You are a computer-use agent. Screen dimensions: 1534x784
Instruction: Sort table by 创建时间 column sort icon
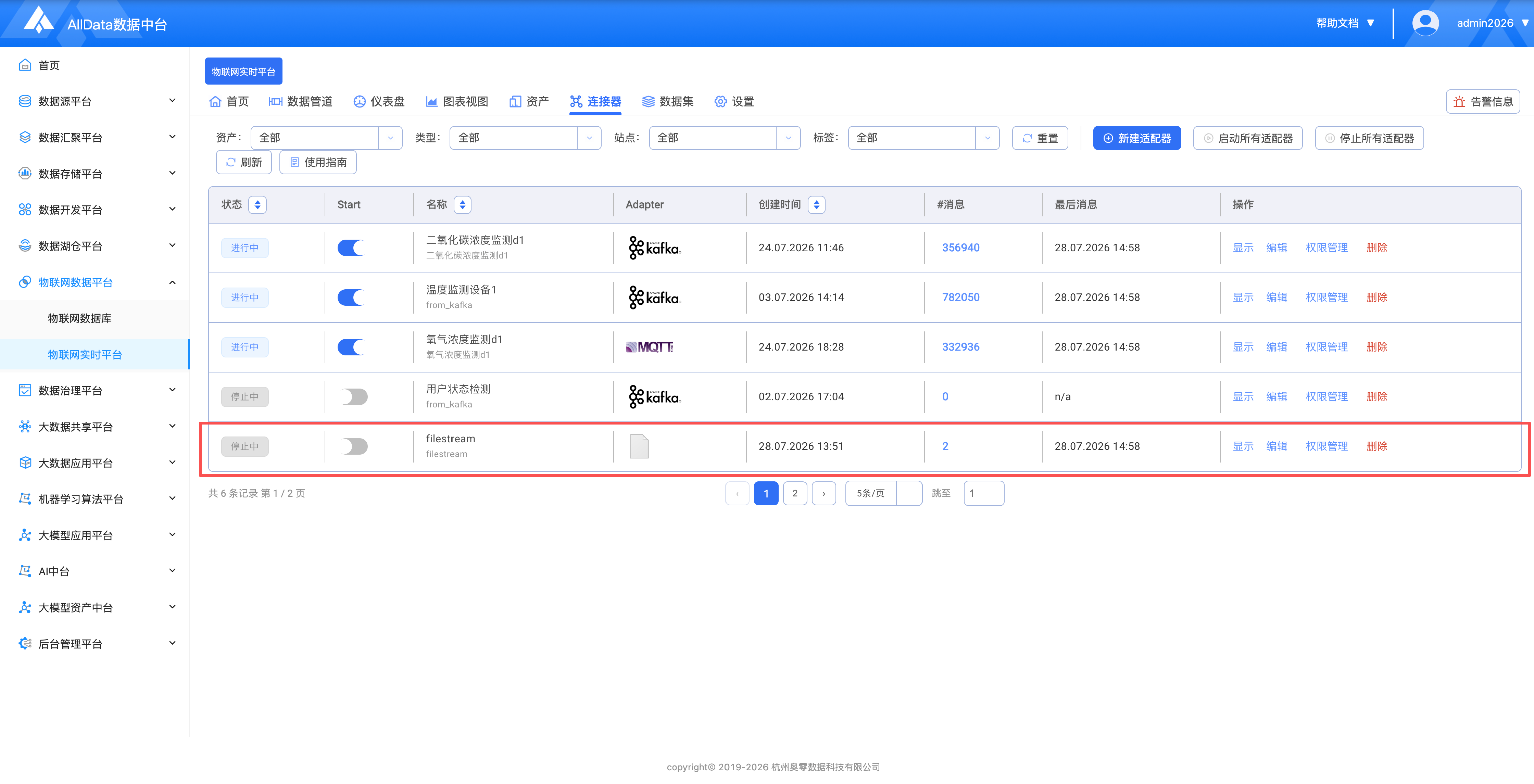[816, 205]
